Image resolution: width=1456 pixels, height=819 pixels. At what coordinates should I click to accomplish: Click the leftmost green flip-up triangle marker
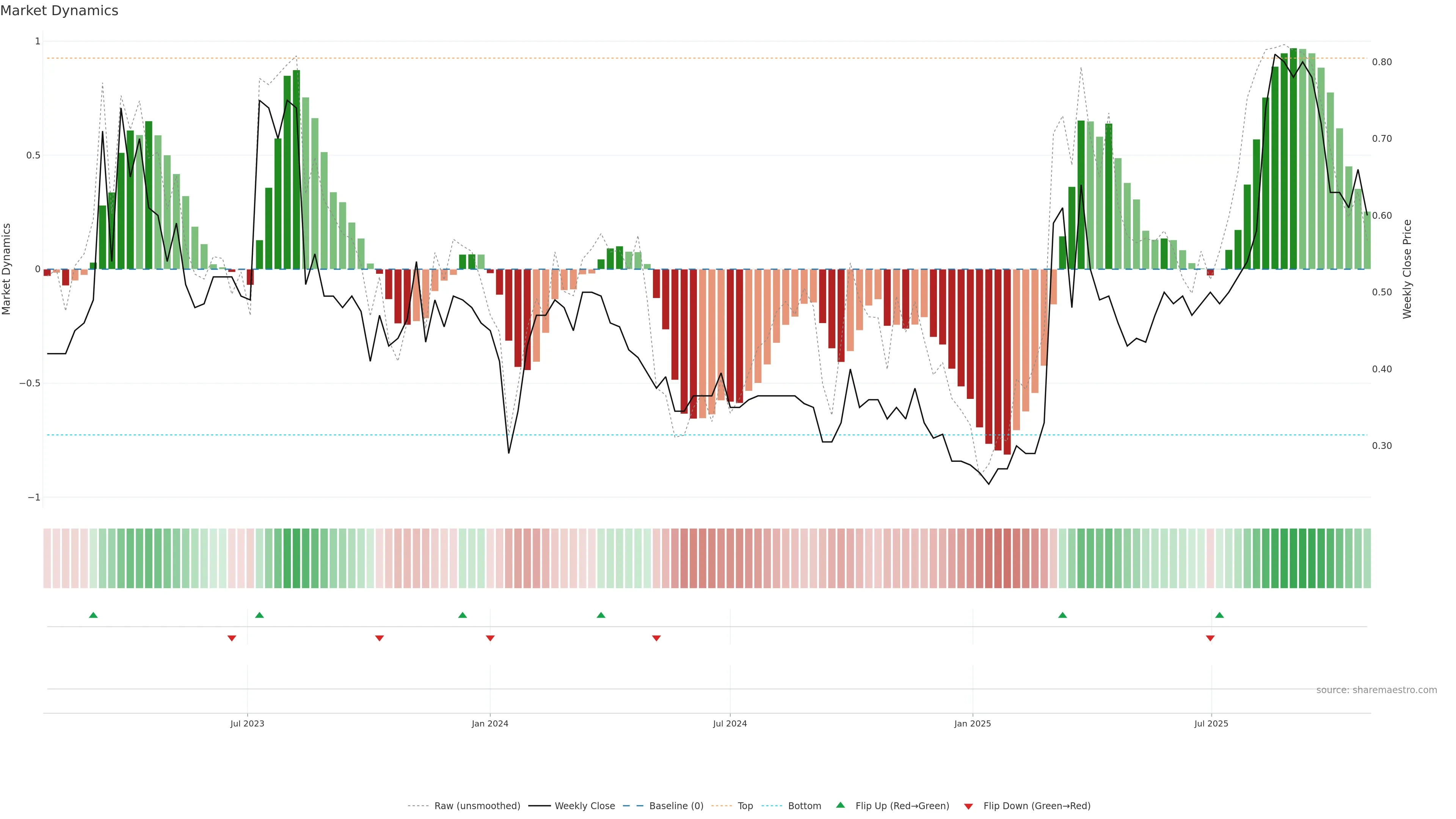point(93,615)
